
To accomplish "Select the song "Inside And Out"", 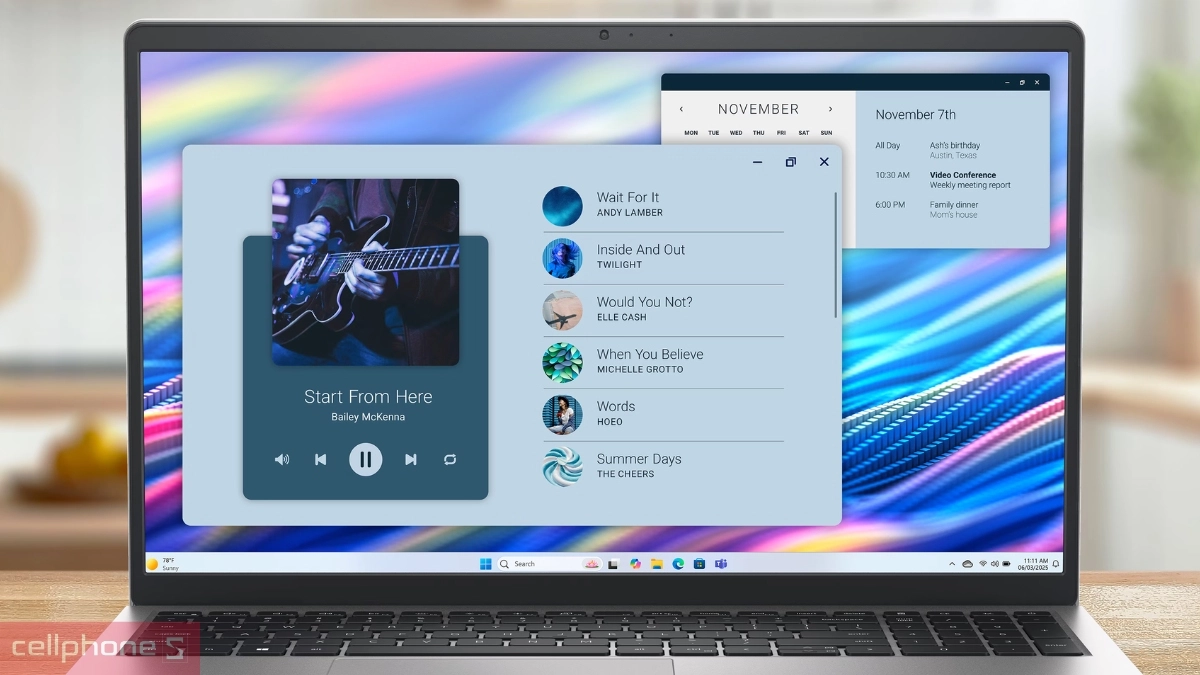I will click(640, 256).
